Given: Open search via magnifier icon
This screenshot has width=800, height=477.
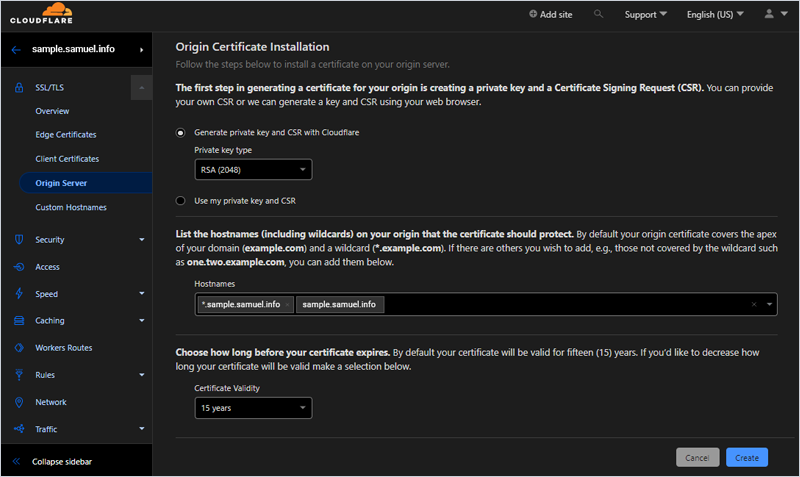Looking at the screenshot, I should [x=598, y=14].
